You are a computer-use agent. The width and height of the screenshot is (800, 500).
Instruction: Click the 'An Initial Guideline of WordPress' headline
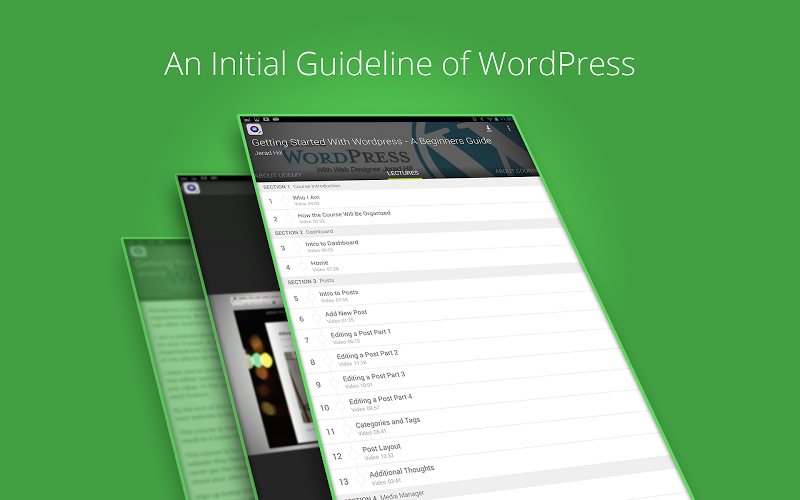click(x=399, y=64)
